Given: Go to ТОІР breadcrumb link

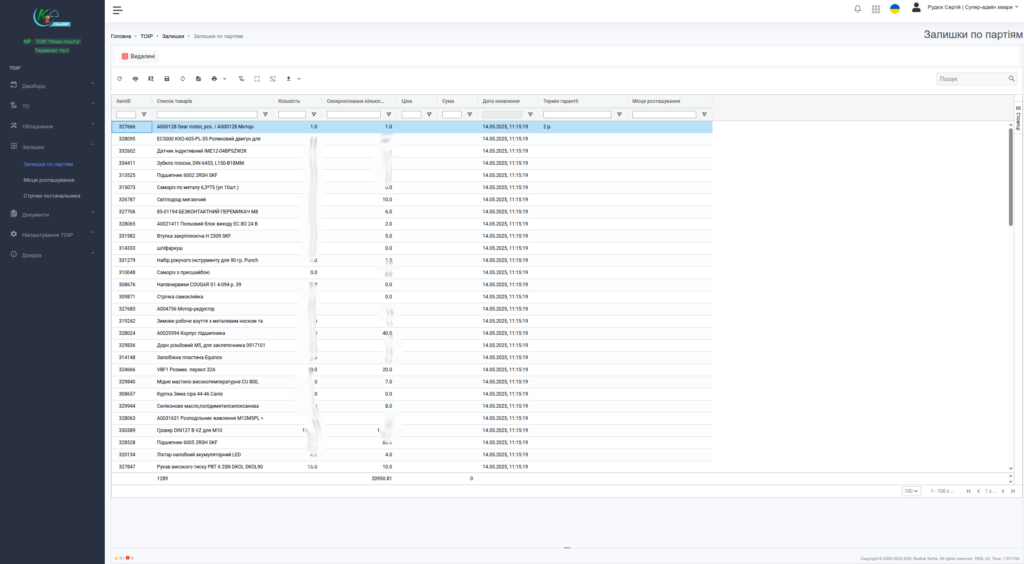Looking at the screenshot, I should [147, 36].
